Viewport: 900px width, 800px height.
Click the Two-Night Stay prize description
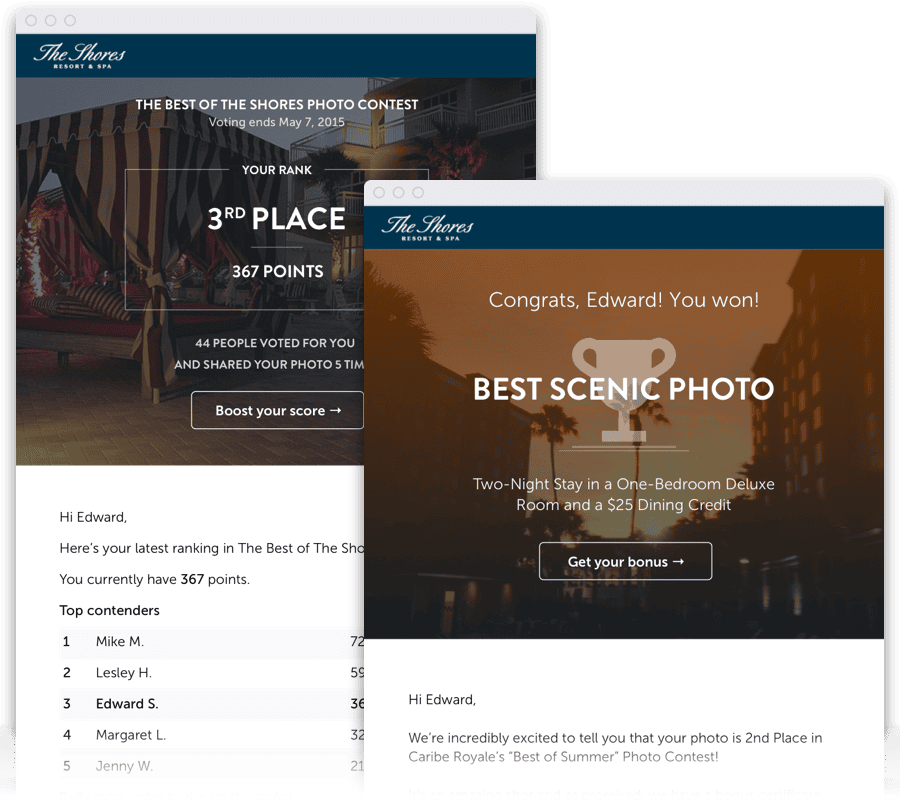pos(624,494)
